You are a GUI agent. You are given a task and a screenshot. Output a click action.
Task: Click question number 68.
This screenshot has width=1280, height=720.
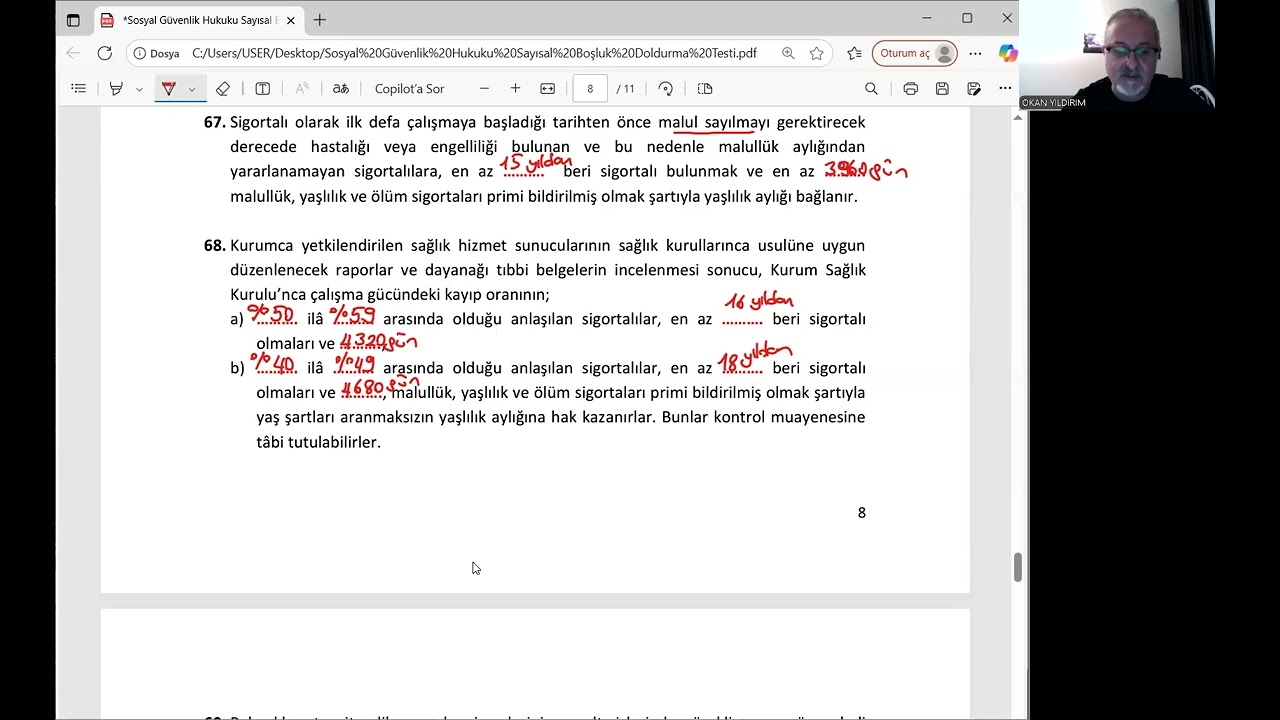[214, 245]
